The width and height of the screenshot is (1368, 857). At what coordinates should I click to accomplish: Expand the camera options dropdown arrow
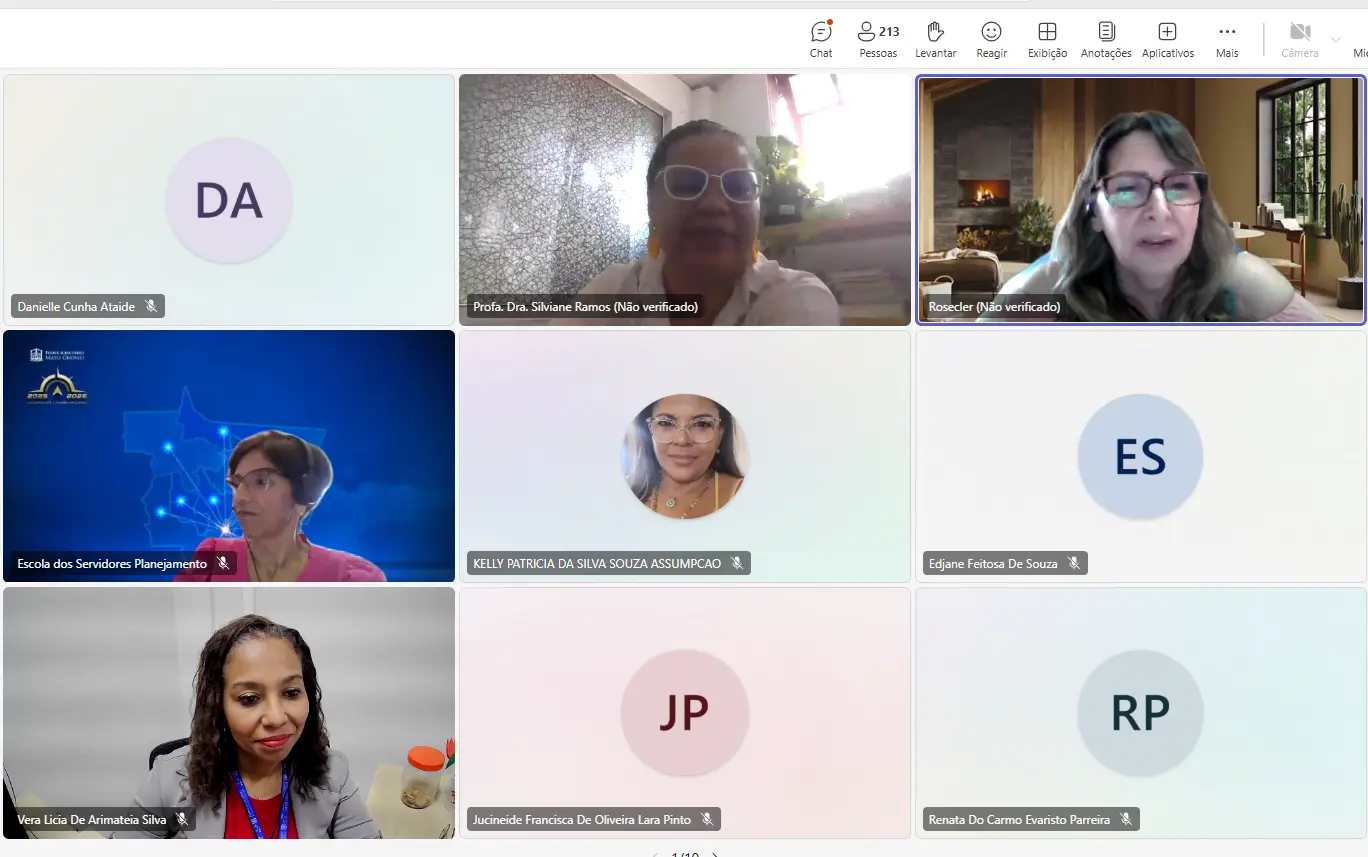click(1335, 40)
